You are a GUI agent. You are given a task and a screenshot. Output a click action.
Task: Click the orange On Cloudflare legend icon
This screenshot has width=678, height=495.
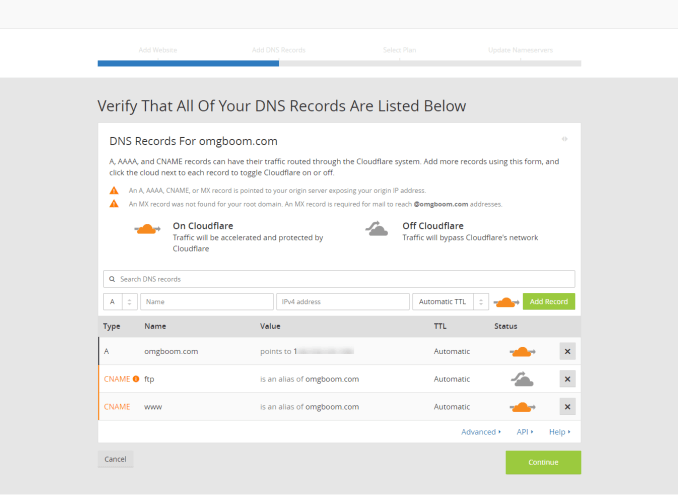coord(147,229)
